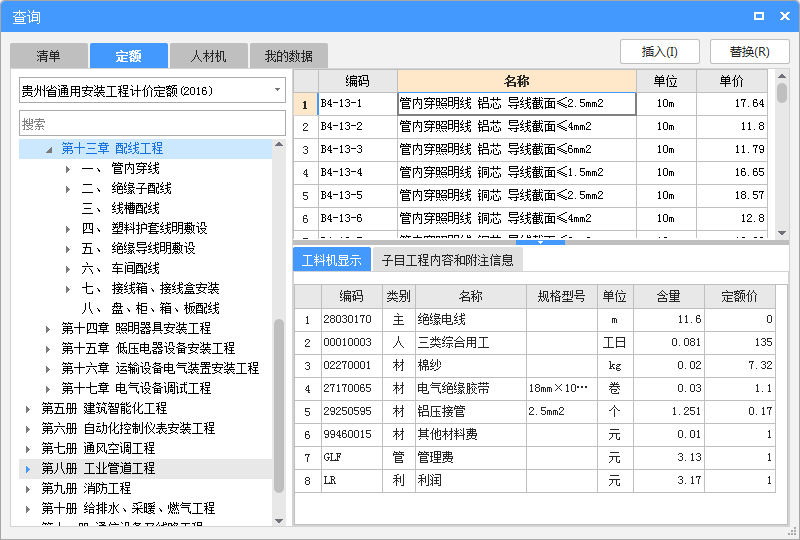Screen dimensions: 800x540
Task: Collapse 第十三章 配线工程 node
Action: pyautogui.click(x=49, y=150)
